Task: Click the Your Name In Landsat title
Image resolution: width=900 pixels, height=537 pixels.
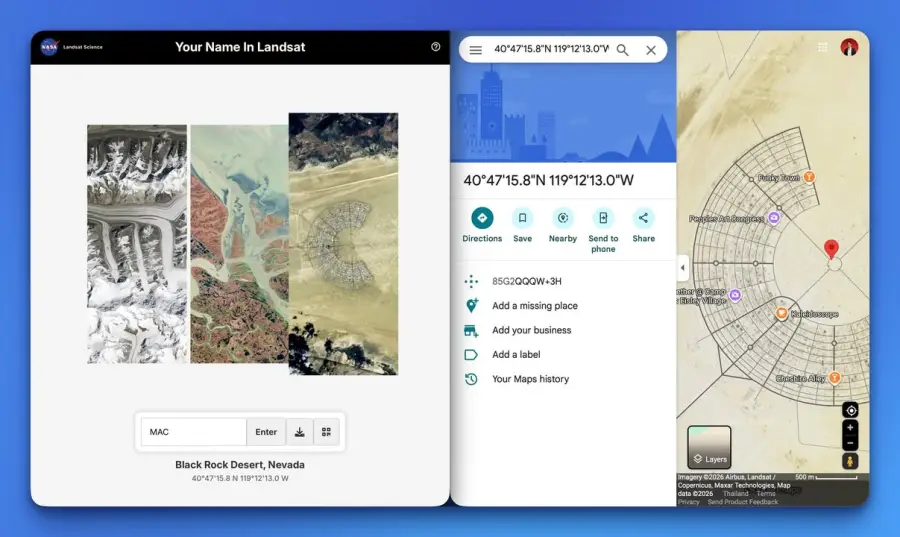Action: [x=240, y=47]
